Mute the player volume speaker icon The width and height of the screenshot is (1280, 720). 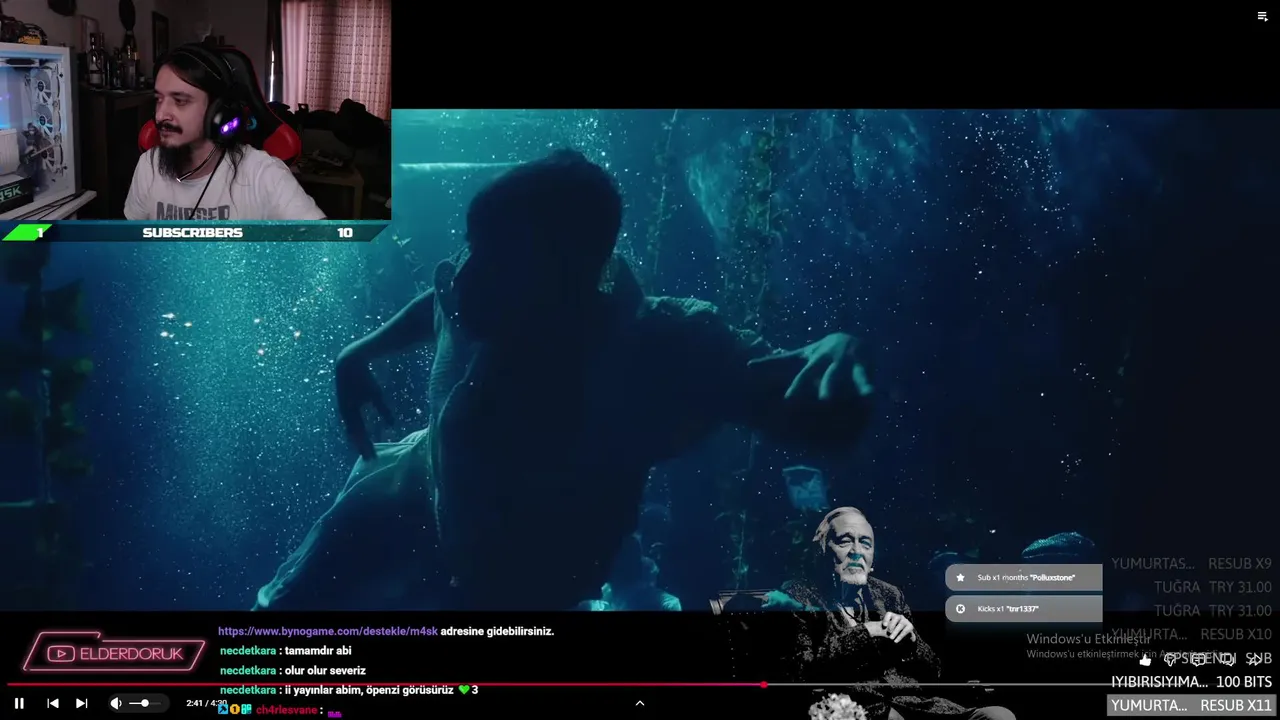tap(116, 703)
